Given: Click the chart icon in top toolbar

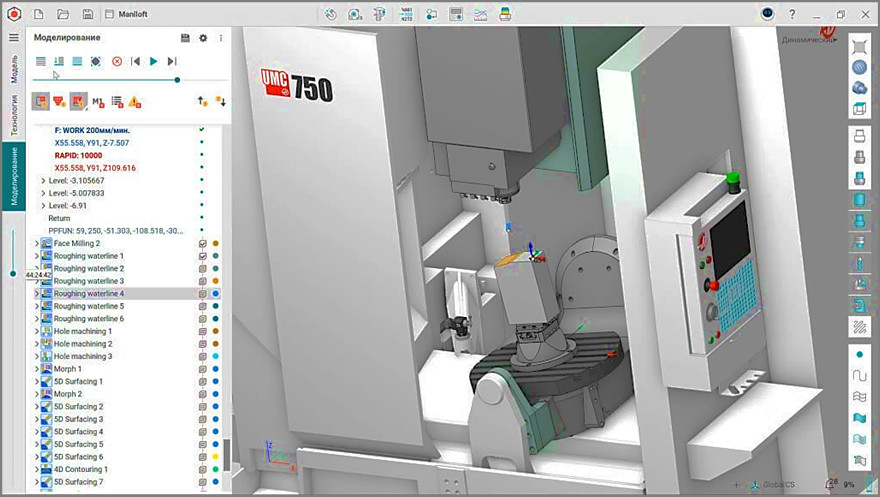Looking at the screenshot, I should pos(480,14).
